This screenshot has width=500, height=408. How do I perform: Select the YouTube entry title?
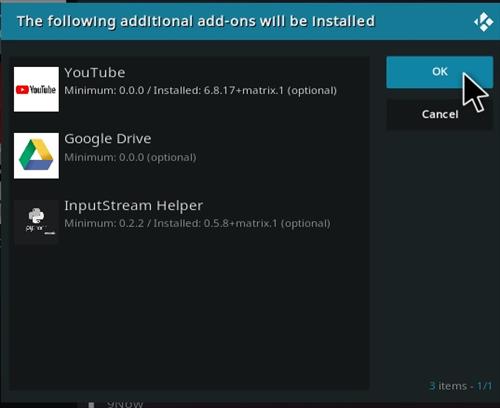click(x=95, y=73)
